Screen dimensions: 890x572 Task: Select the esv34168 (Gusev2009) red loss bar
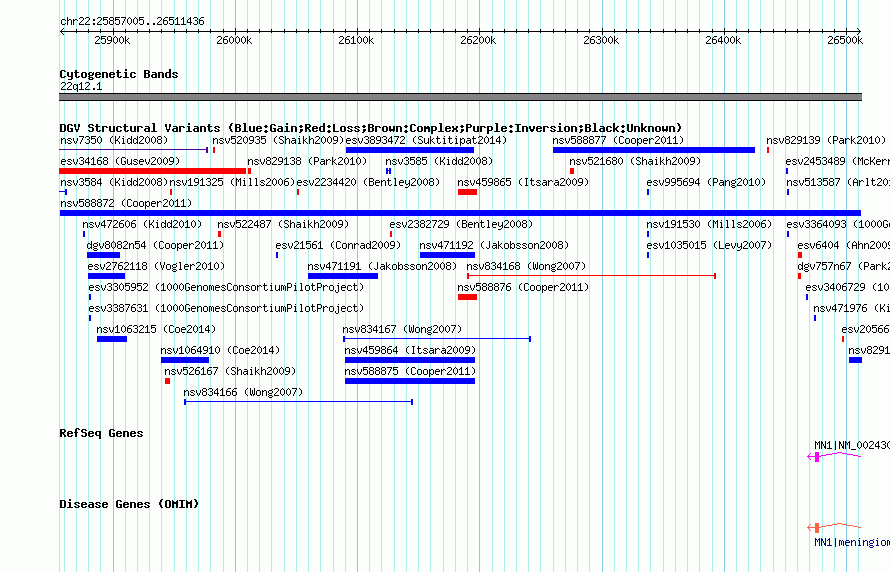[153, 171]
